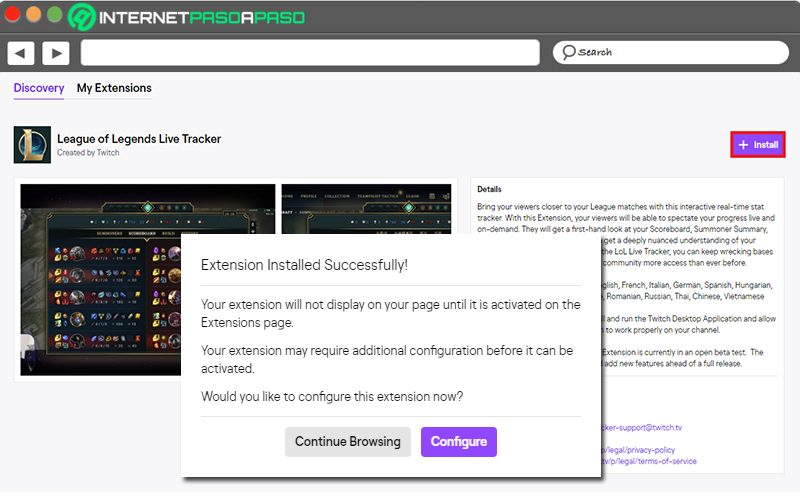Open the privacy-policy link
Image resolution: width=800 pixels, height=500 pixels.
coord(639,450)
